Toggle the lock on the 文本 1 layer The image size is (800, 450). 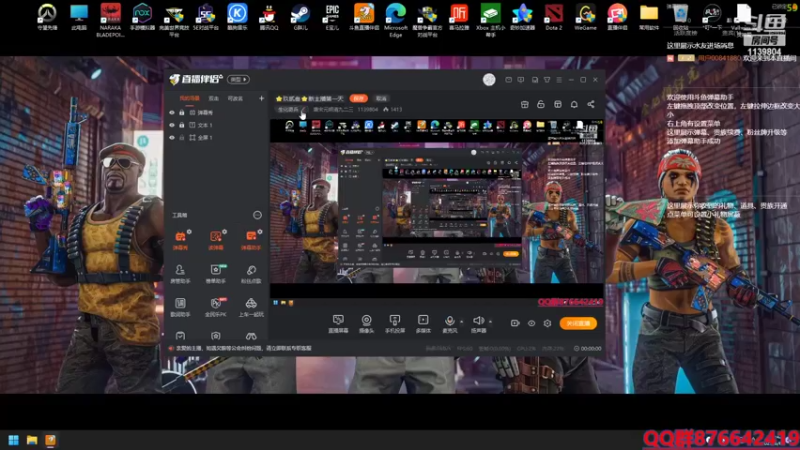point(182,125)
